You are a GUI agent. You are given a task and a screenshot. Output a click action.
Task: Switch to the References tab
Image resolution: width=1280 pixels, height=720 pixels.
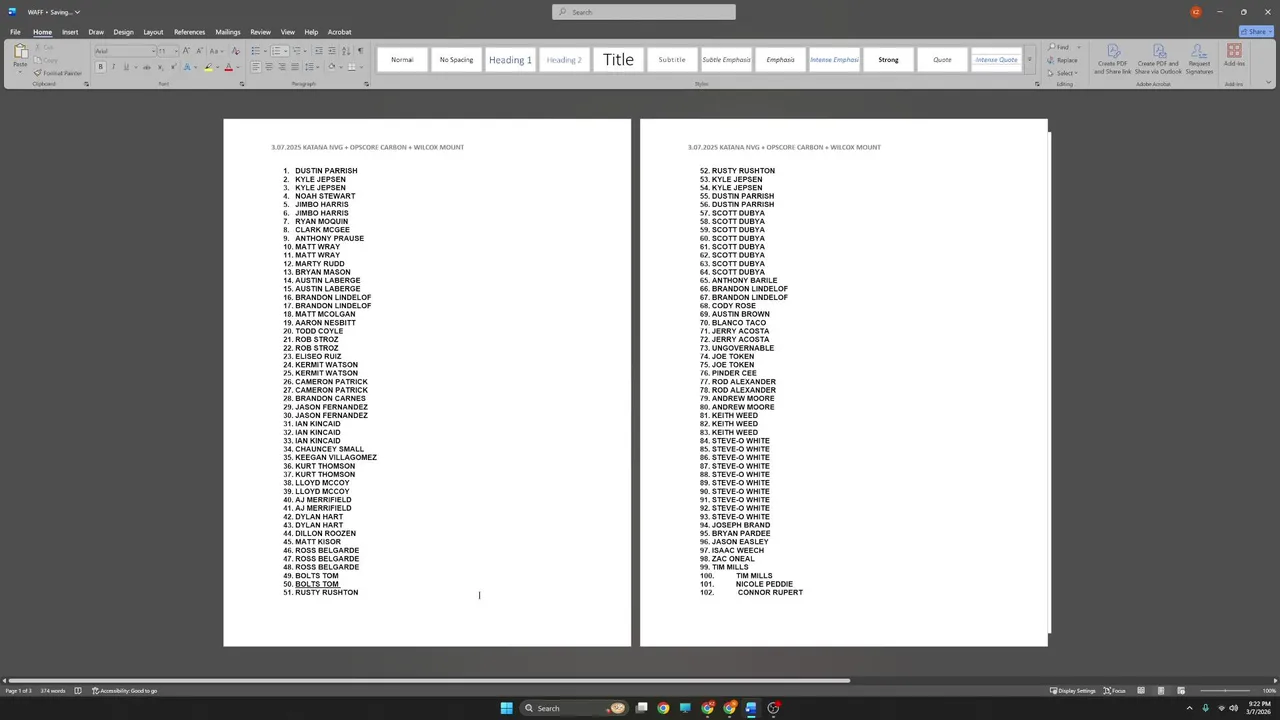(189, 32)
